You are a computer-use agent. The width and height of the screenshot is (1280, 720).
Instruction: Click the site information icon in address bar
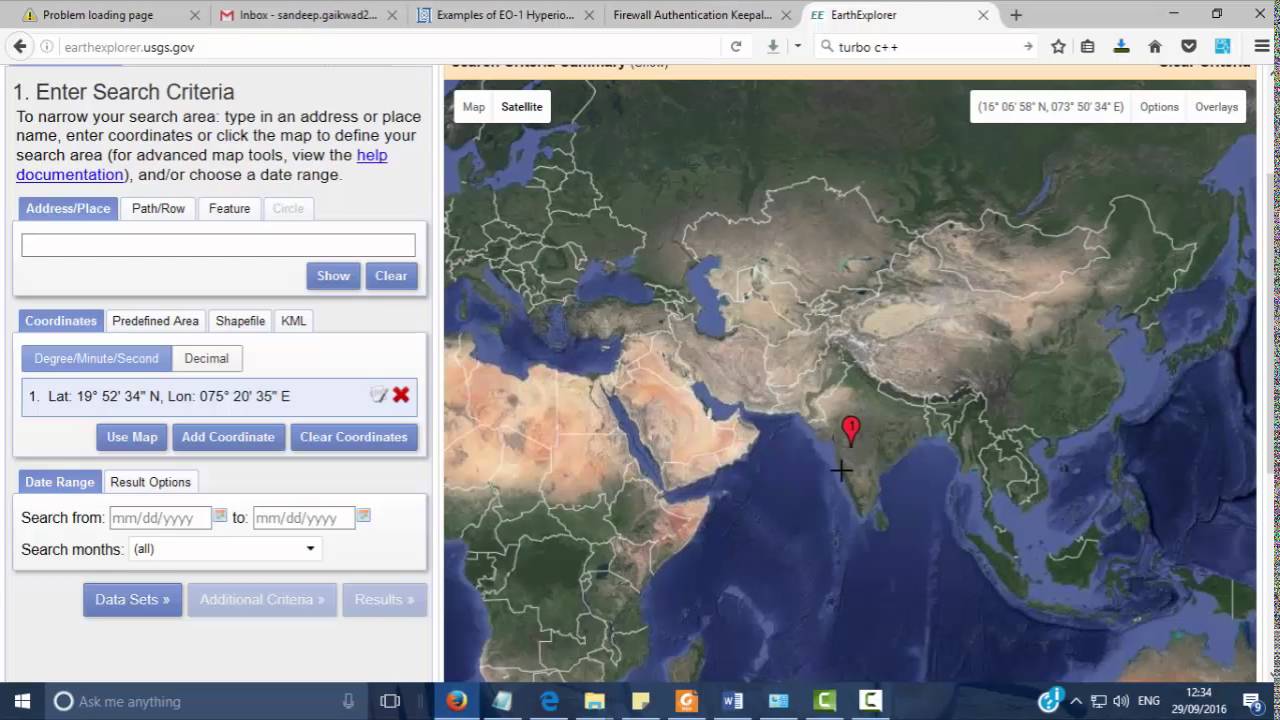(47, 47)
